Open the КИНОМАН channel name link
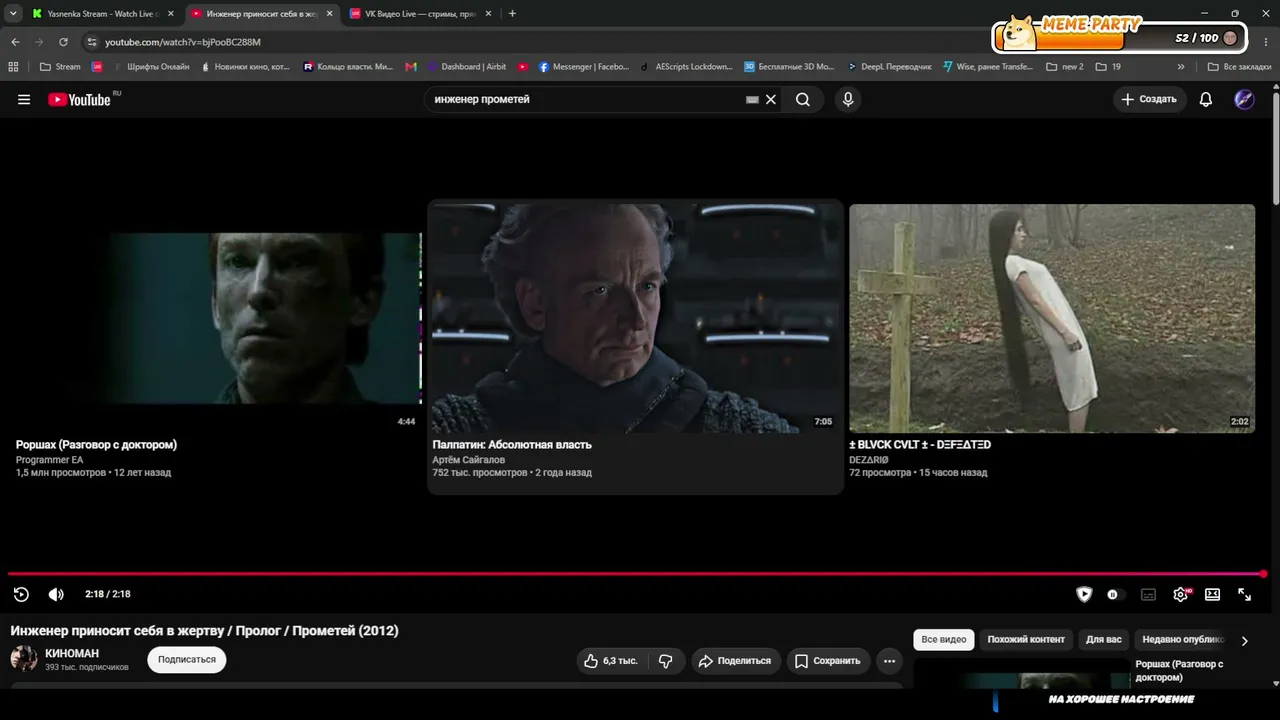 [72, 654]
